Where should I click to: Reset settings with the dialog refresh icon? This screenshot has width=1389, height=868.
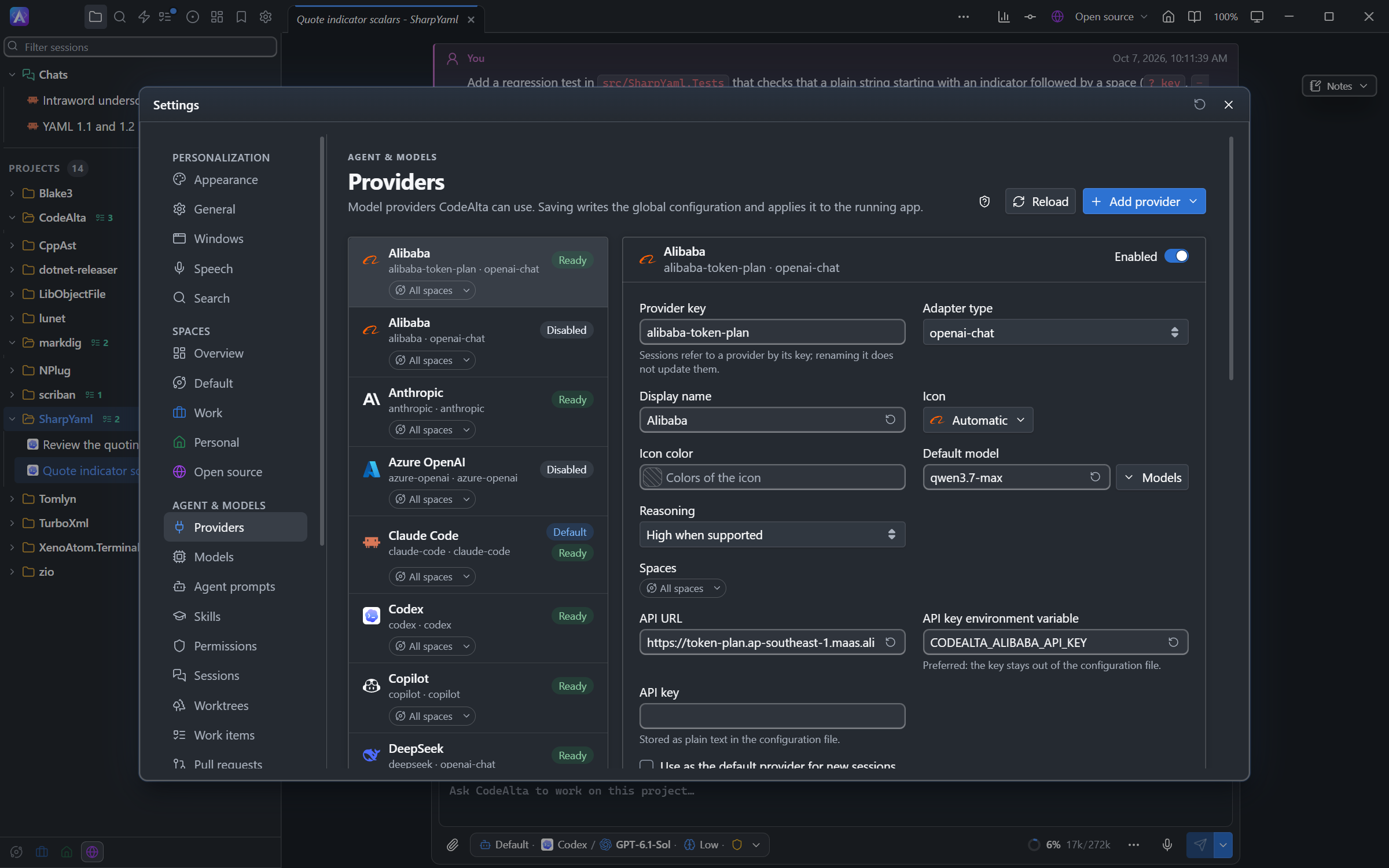[1200, 105]
